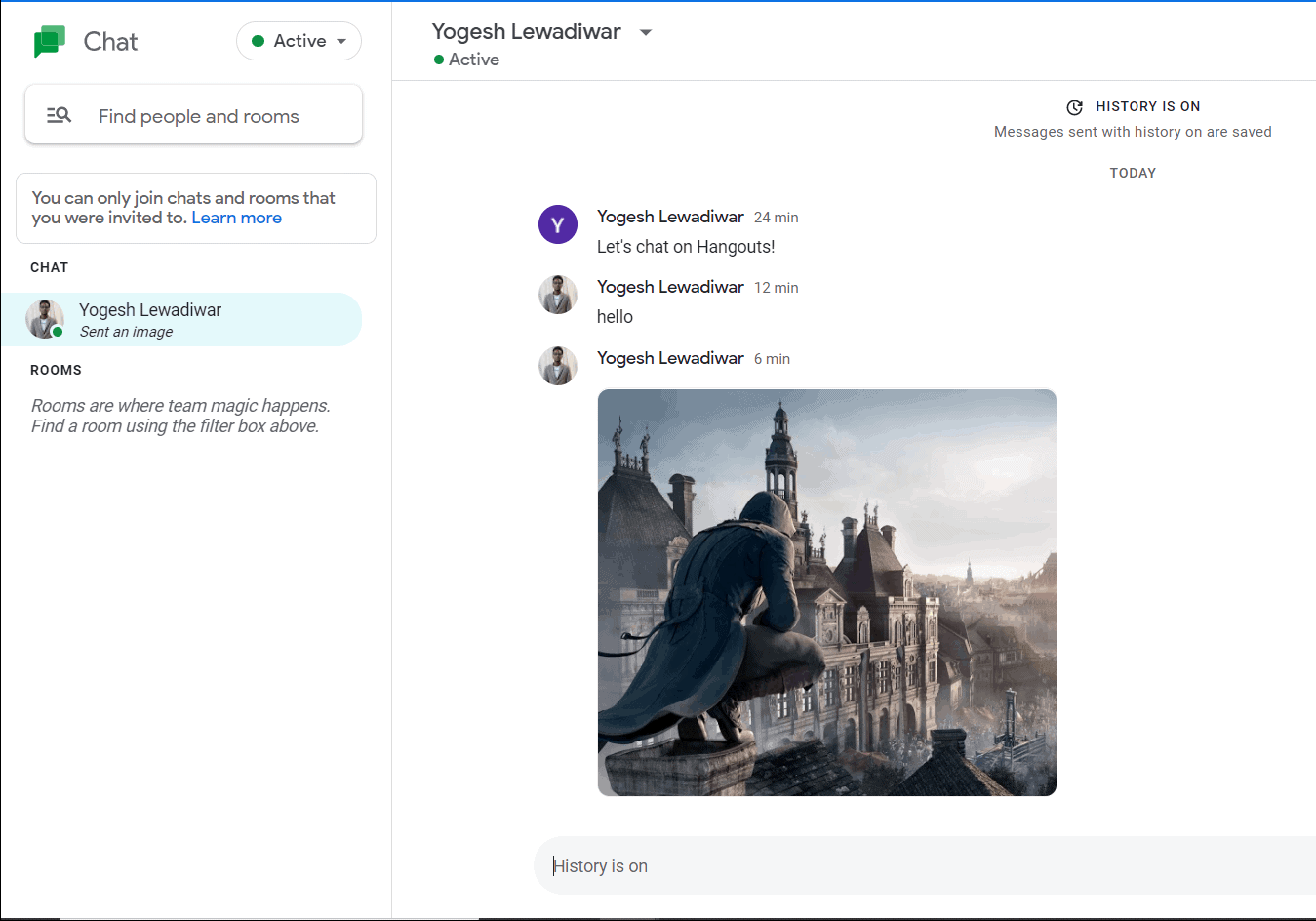Open the Active status dropdown
Screen dimensions: 1316x921
click(x=299, y=41)
